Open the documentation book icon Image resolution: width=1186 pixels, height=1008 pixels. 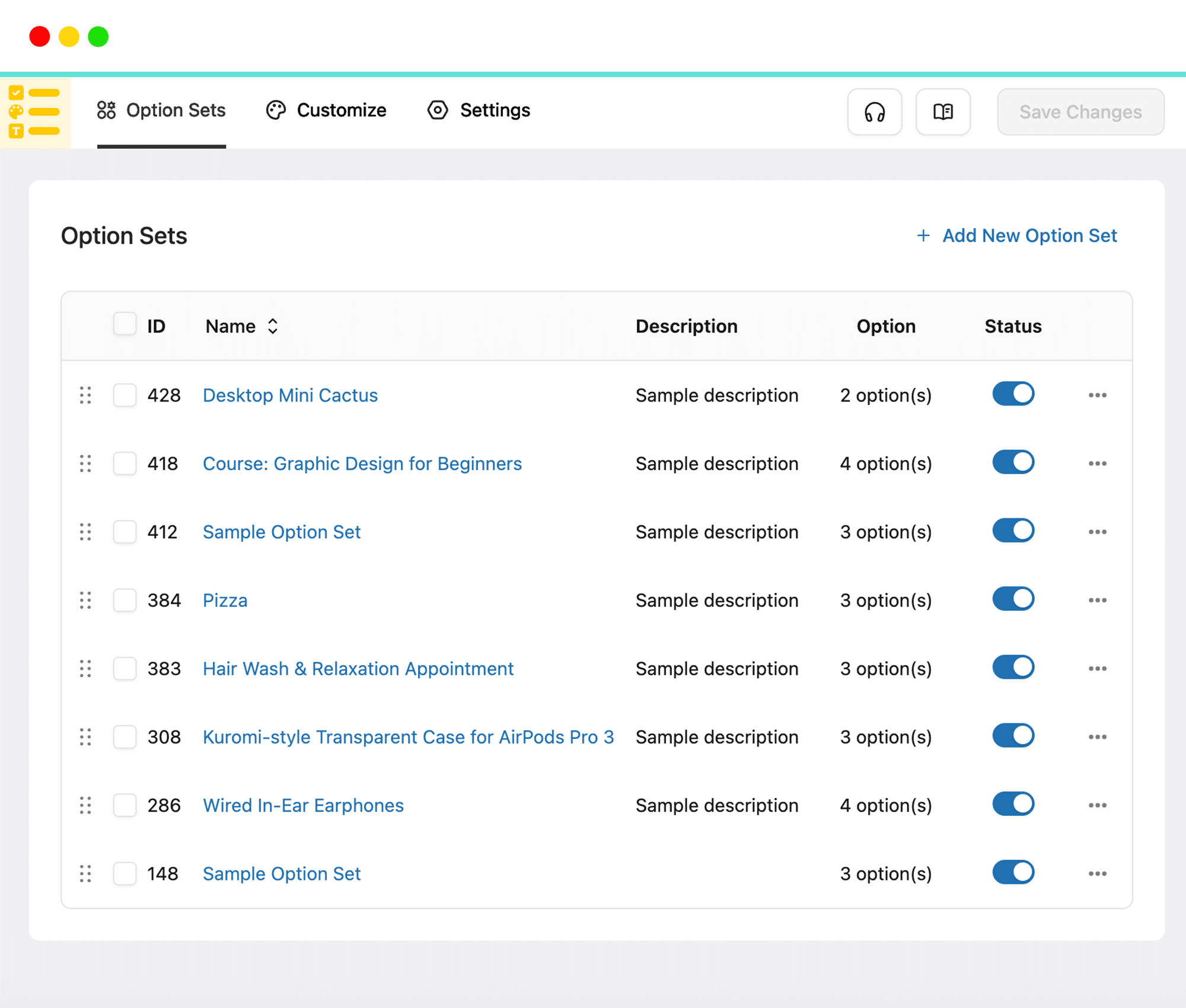pyautogui.click(x=943, y=112)
